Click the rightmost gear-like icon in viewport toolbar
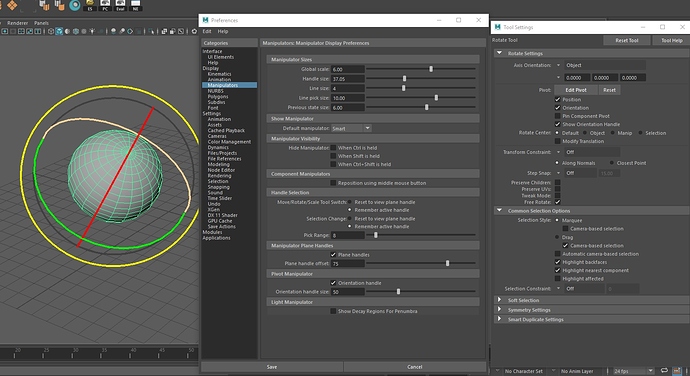Viewport: 690px width, 376px height. pos(194,31)
